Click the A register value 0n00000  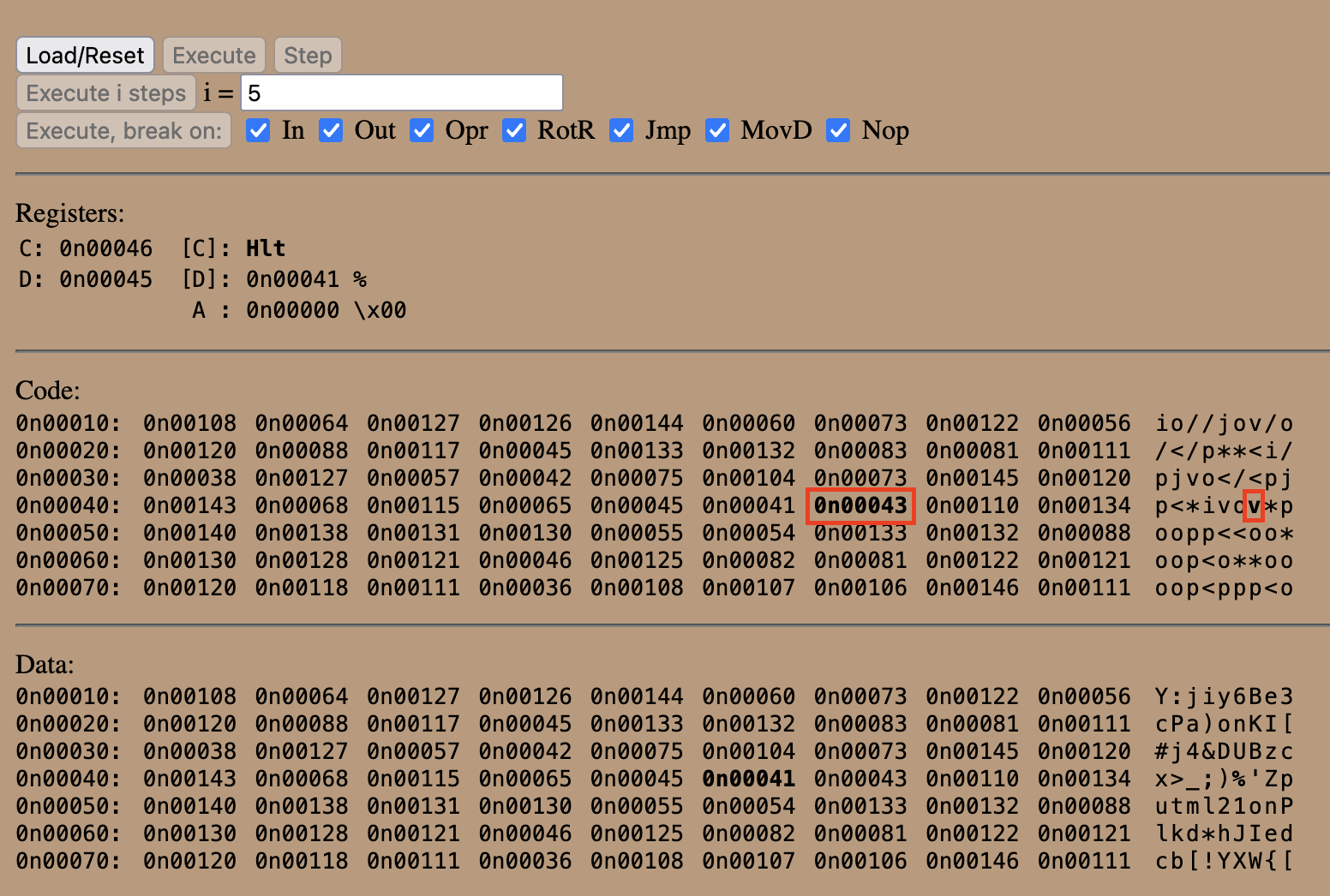click(x=292, y=310)
